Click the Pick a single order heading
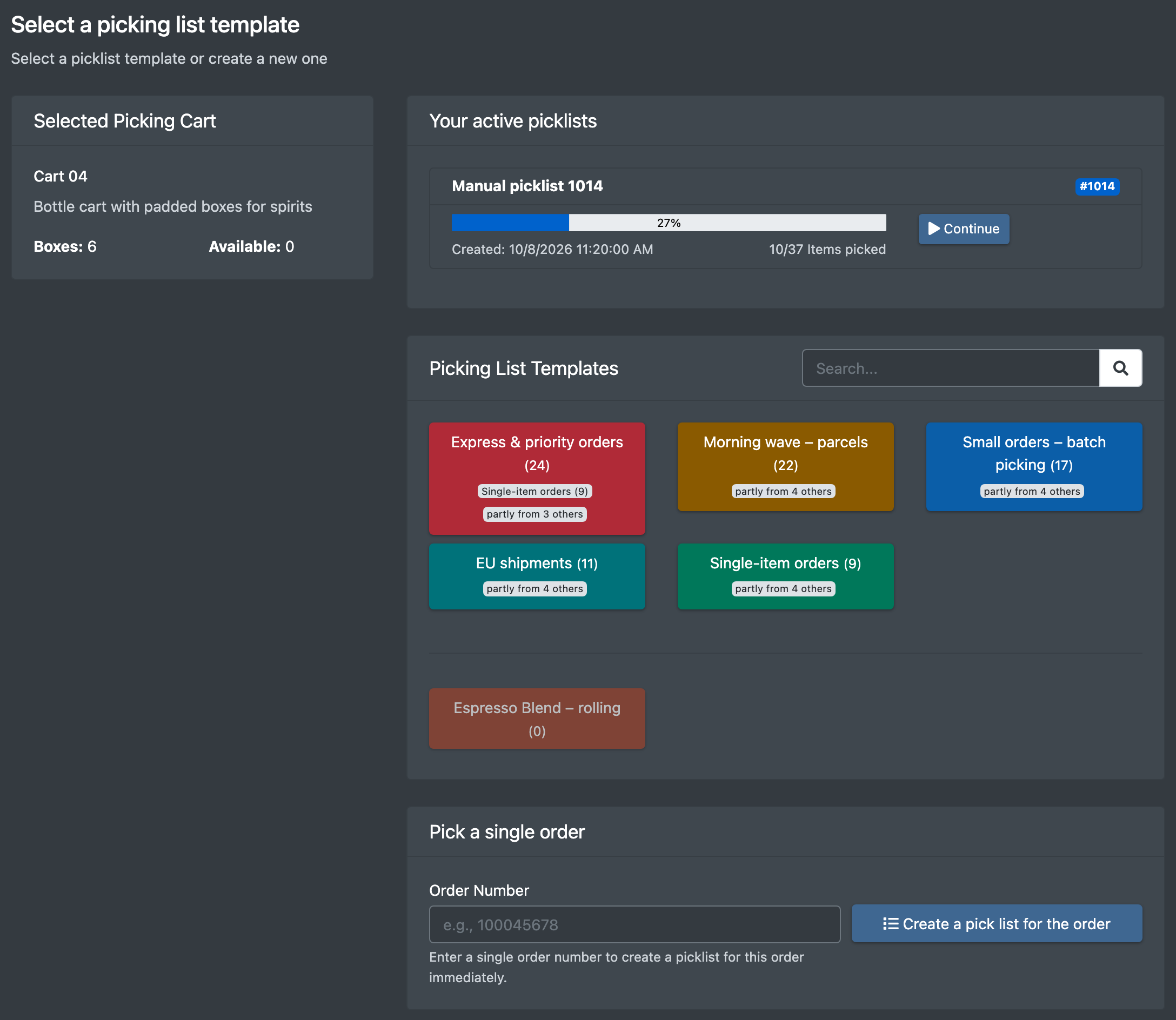 point(507,831)
